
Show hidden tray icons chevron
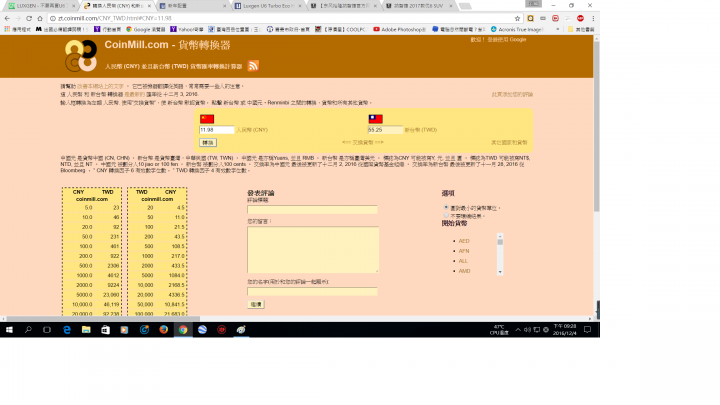coord(518,330)
